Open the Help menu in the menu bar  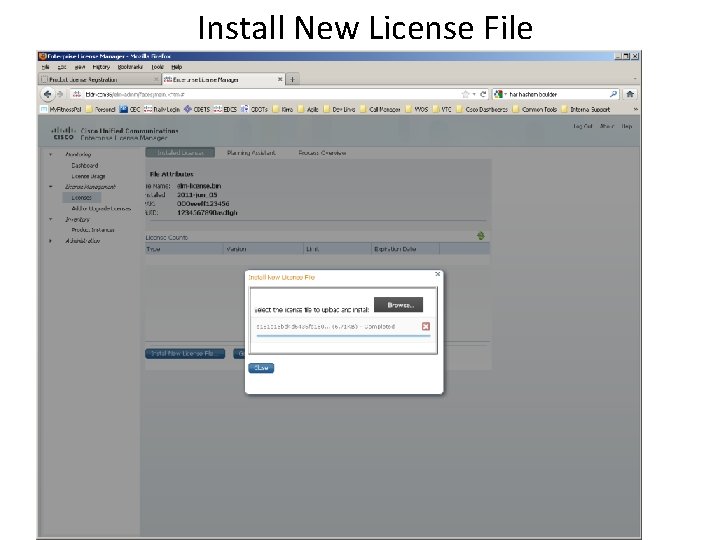click(x=176, y=67)
